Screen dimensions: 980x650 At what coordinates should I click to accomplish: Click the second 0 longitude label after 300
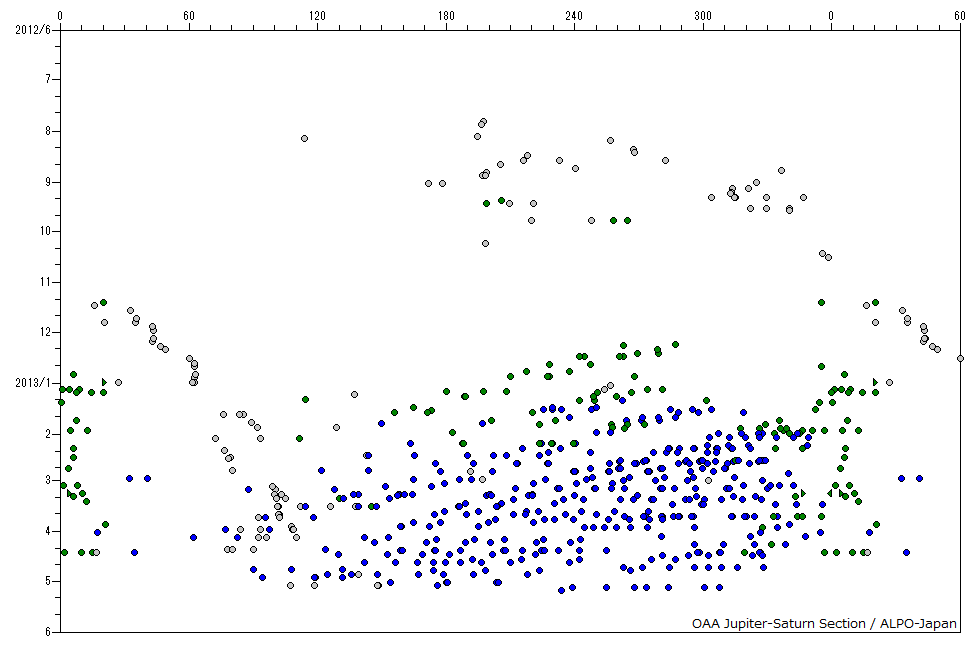click(x=831, y=16)
